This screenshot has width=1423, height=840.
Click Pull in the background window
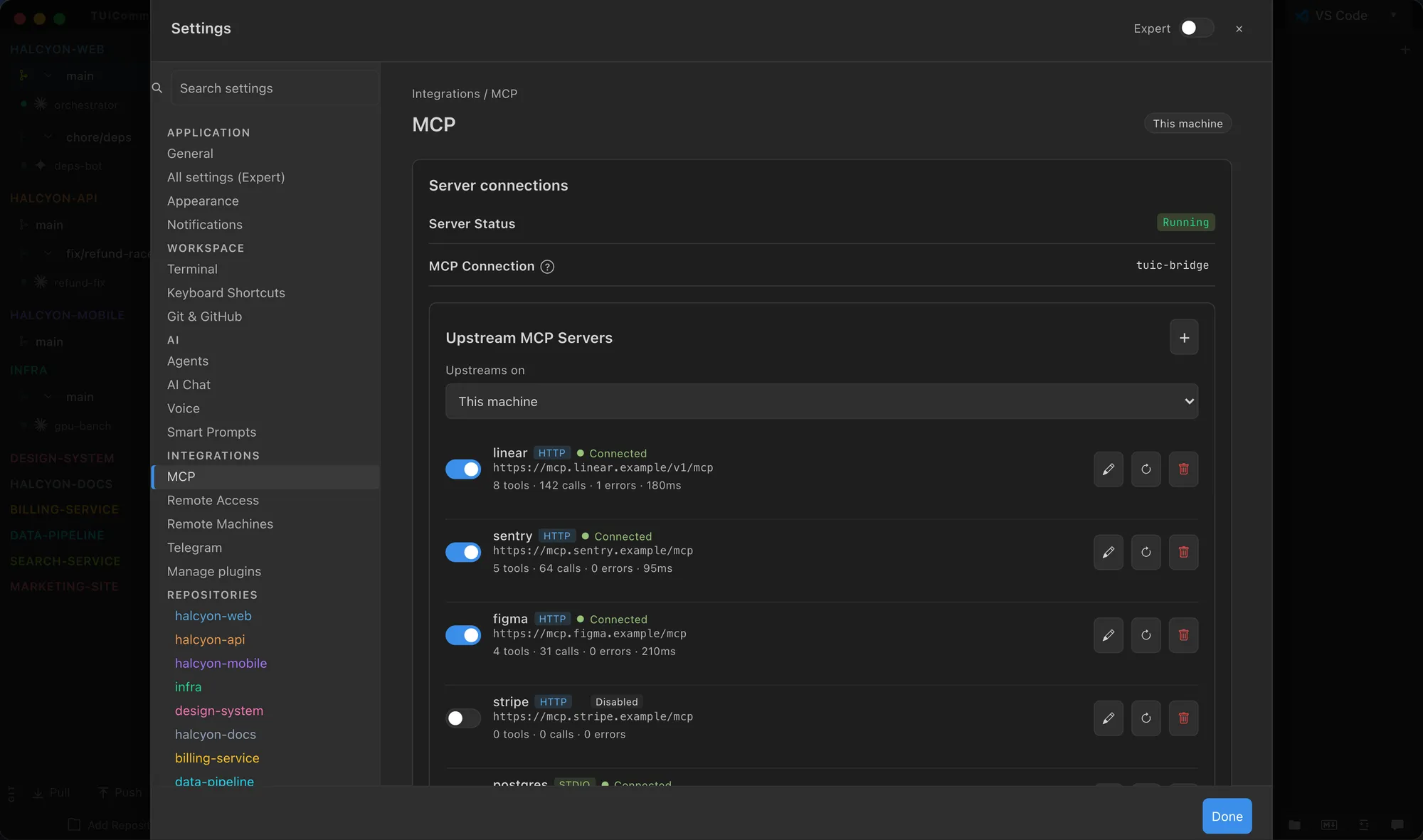[x=51, y=792]
